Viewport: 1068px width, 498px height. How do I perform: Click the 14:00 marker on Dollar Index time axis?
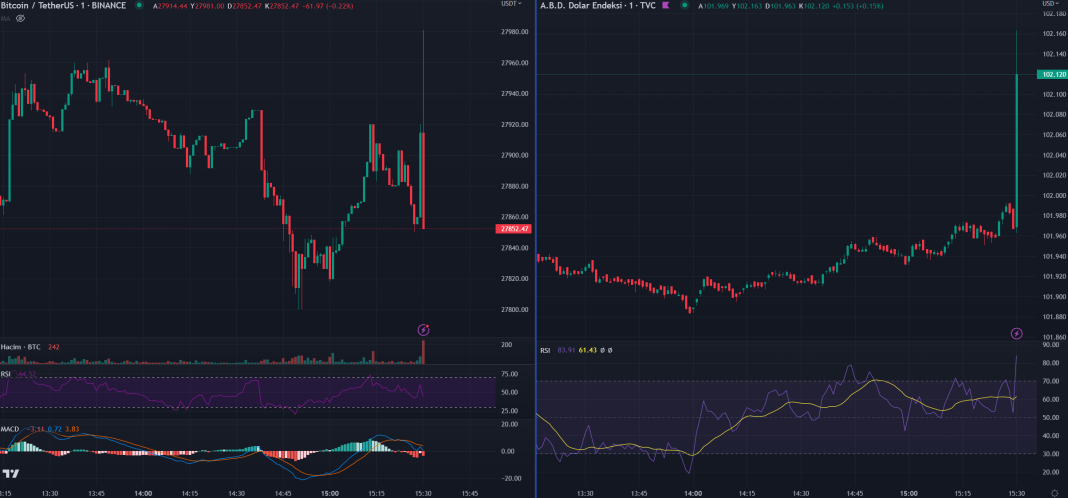point(692,493)
